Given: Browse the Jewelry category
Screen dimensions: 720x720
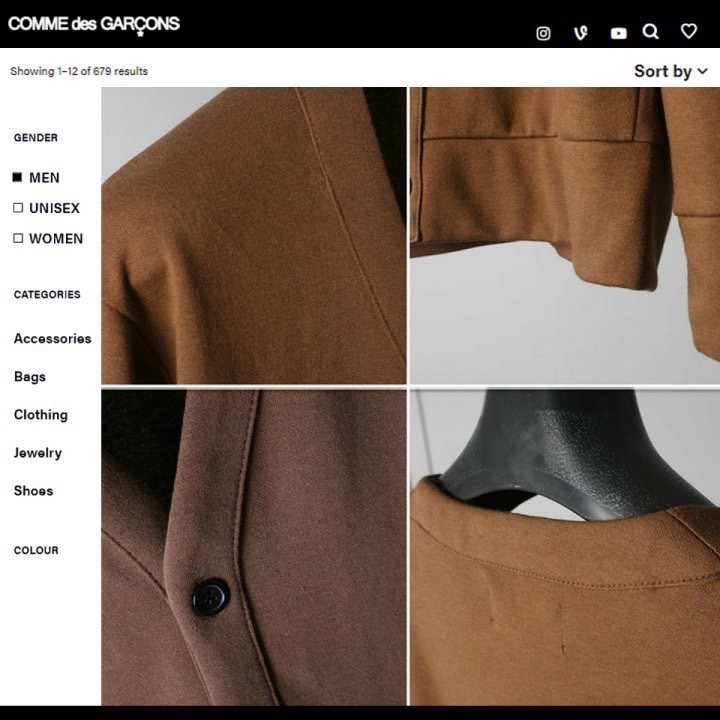Looking at the screenshot, I should [38, 453].
